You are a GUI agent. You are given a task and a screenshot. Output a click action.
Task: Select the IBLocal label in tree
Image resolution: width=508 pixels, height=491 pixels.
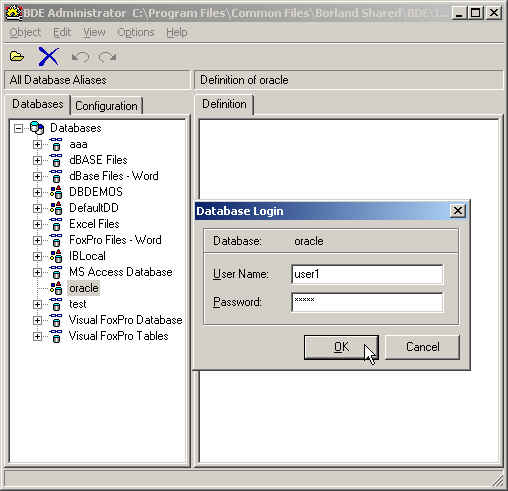point(87,256)
